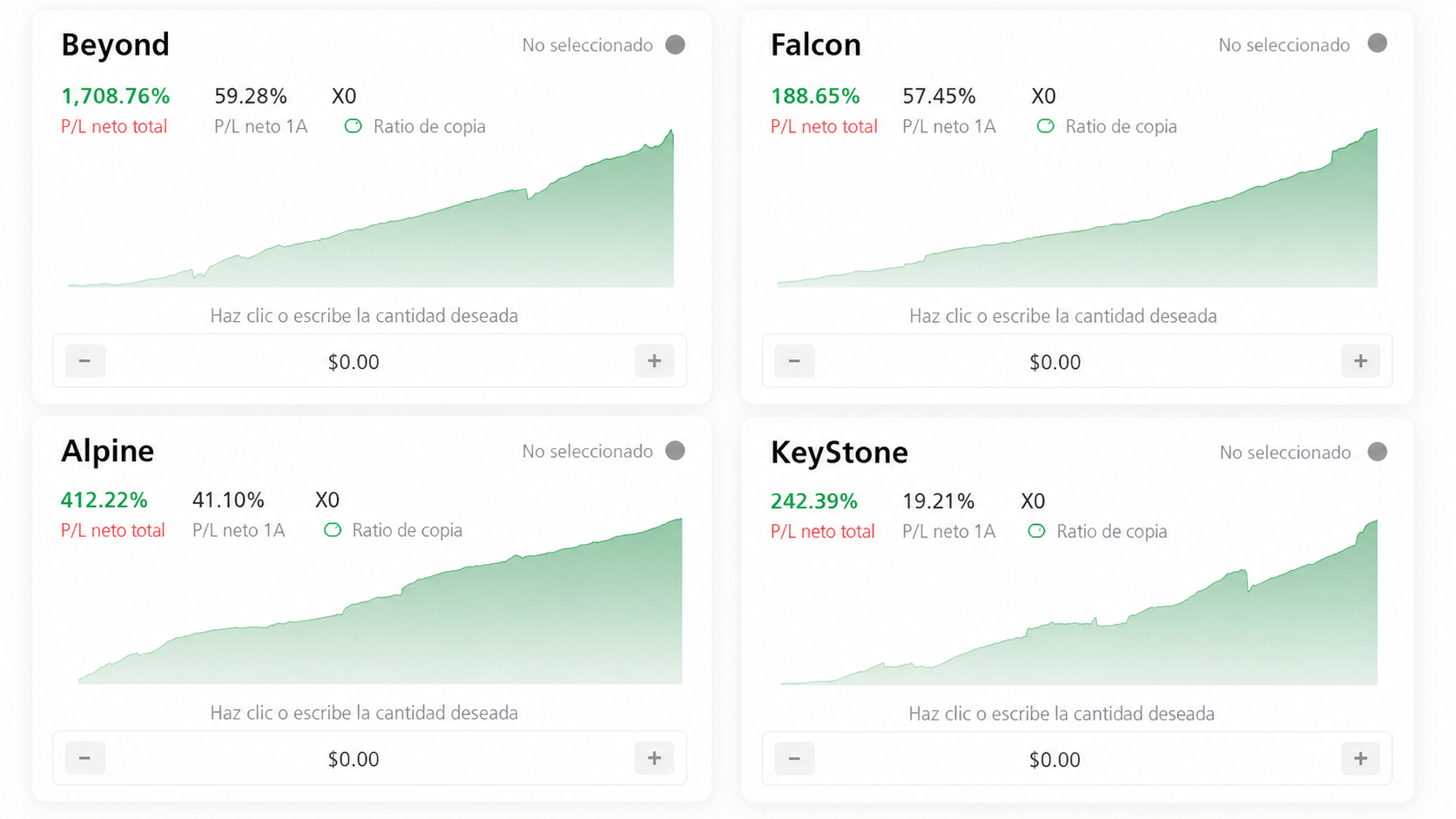1456x819 pixels.
Task: Select the KeyStone strategy radio circle
Action: tap(1377, 452)
